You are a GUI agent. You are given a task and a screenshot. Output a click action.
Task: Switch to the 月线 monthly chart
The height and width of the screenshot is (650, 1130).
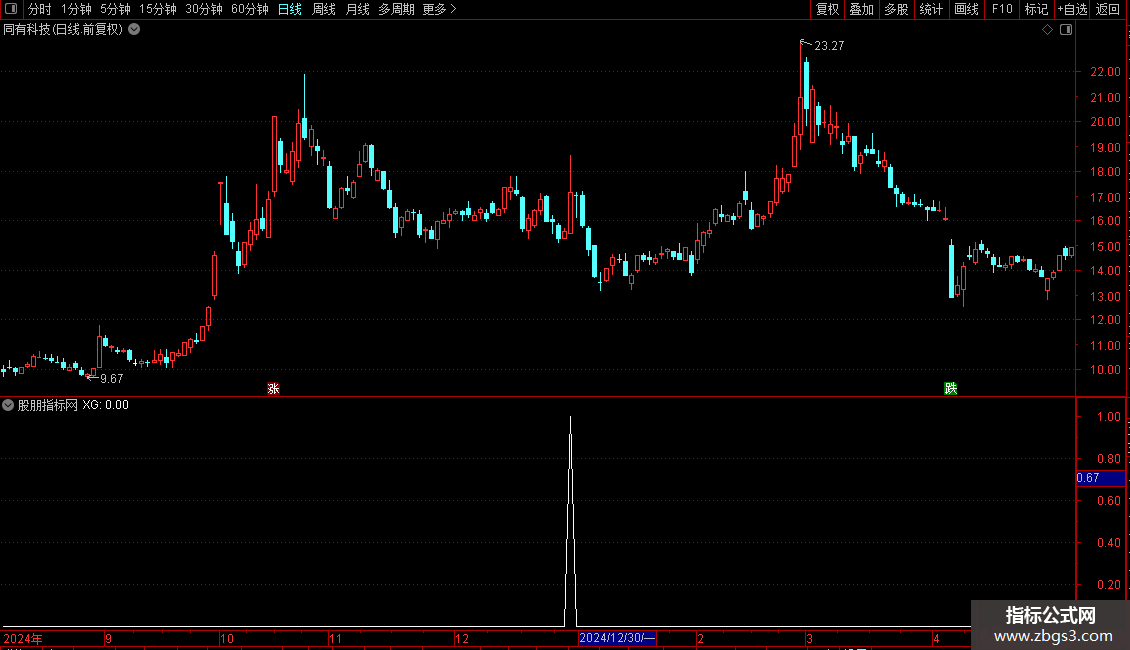tap(357, 9)
